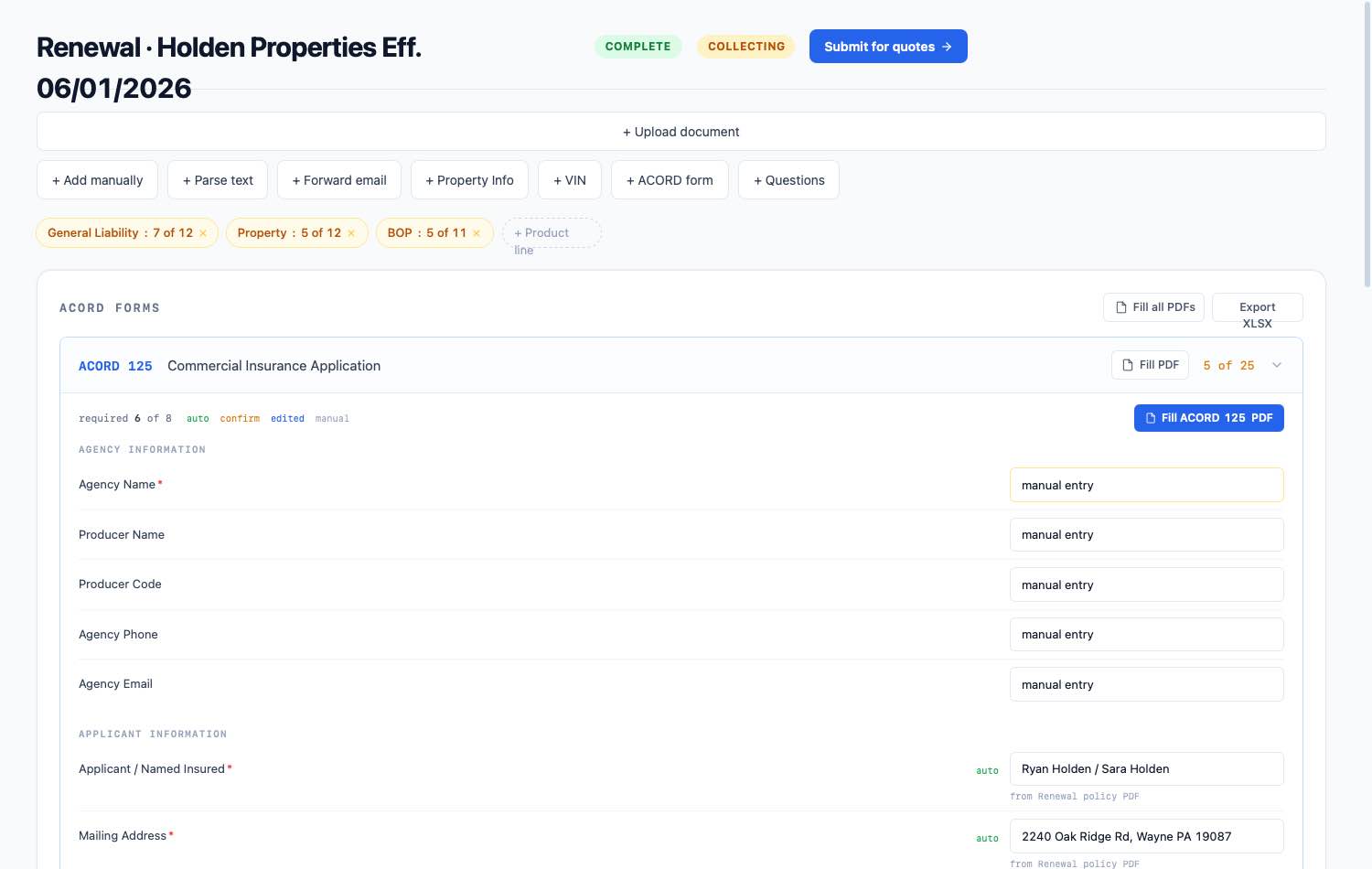
Task: Add a new product line
Action: tap(552, 233)
